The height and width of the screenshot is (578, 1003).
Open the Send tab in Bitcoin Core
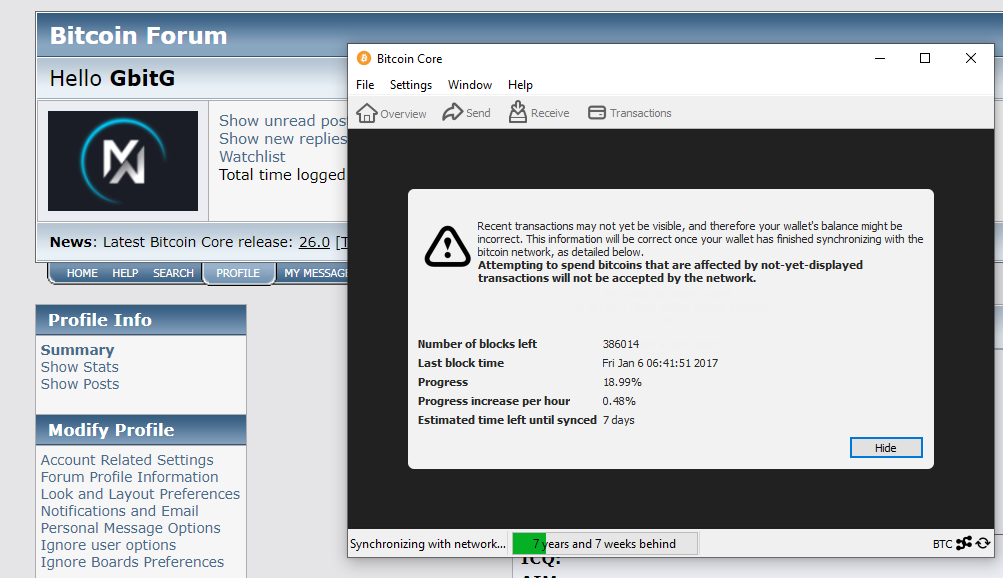coord(466,113)
